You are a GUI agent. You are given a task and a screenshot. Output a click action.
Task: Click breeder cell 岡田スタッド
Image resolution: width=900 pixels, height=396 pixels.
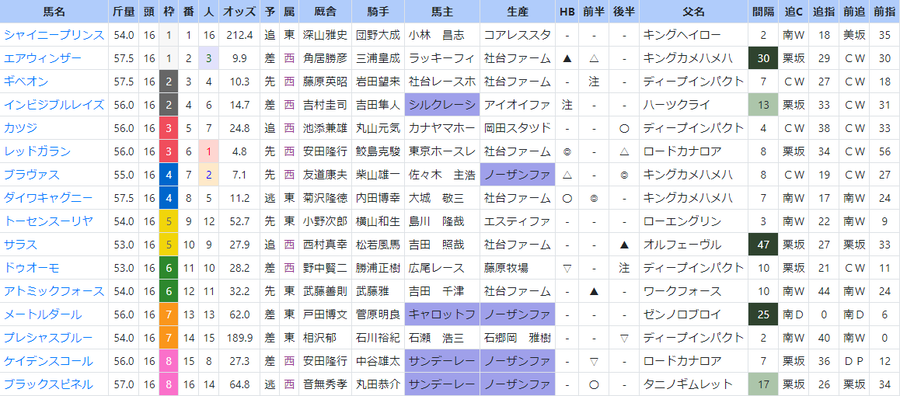tap(517, 128)
